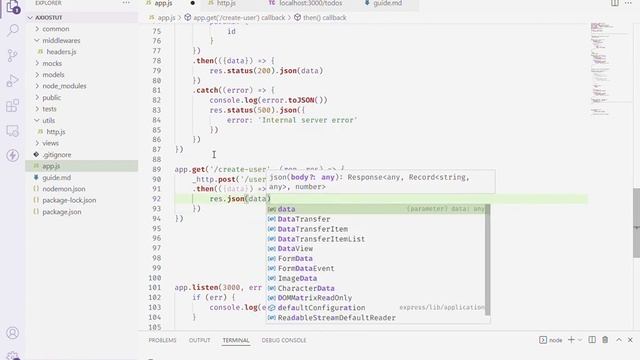
Task: Open editor more actions ellipsis
Action: pyautogui.click(x=628, y=3)
